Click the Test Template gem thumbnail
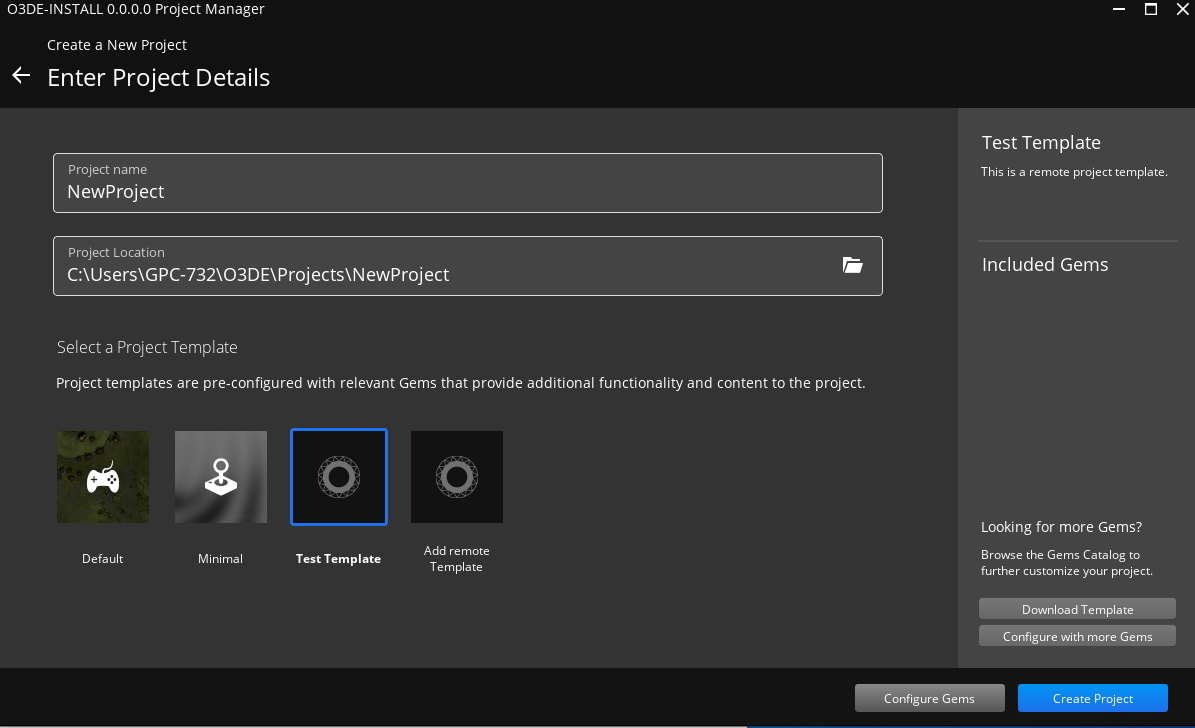Screen dimensions: 1195x728 point(338,477)
